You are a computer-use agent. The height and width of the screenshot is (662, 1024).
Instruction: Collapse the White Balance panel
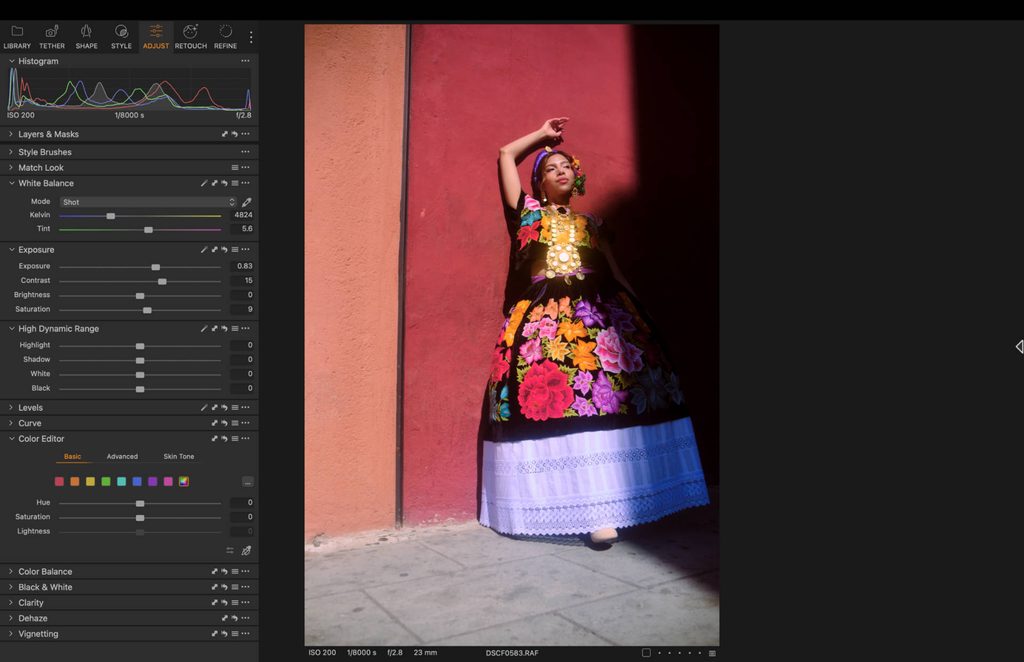click(11, 183)
